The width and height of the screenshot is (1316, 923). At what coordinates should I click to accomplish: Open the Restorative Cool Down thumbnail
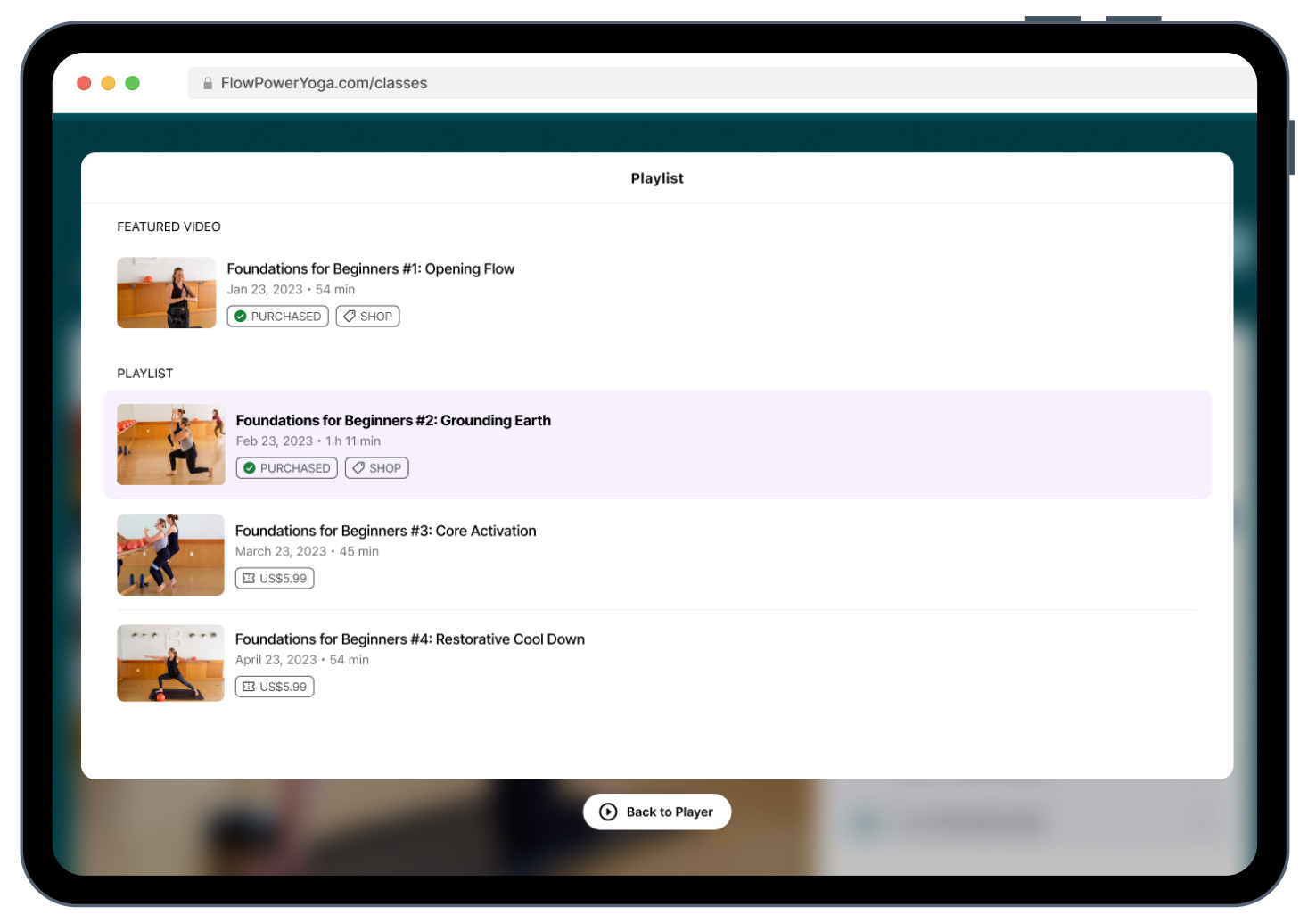[x=170, y=663]
